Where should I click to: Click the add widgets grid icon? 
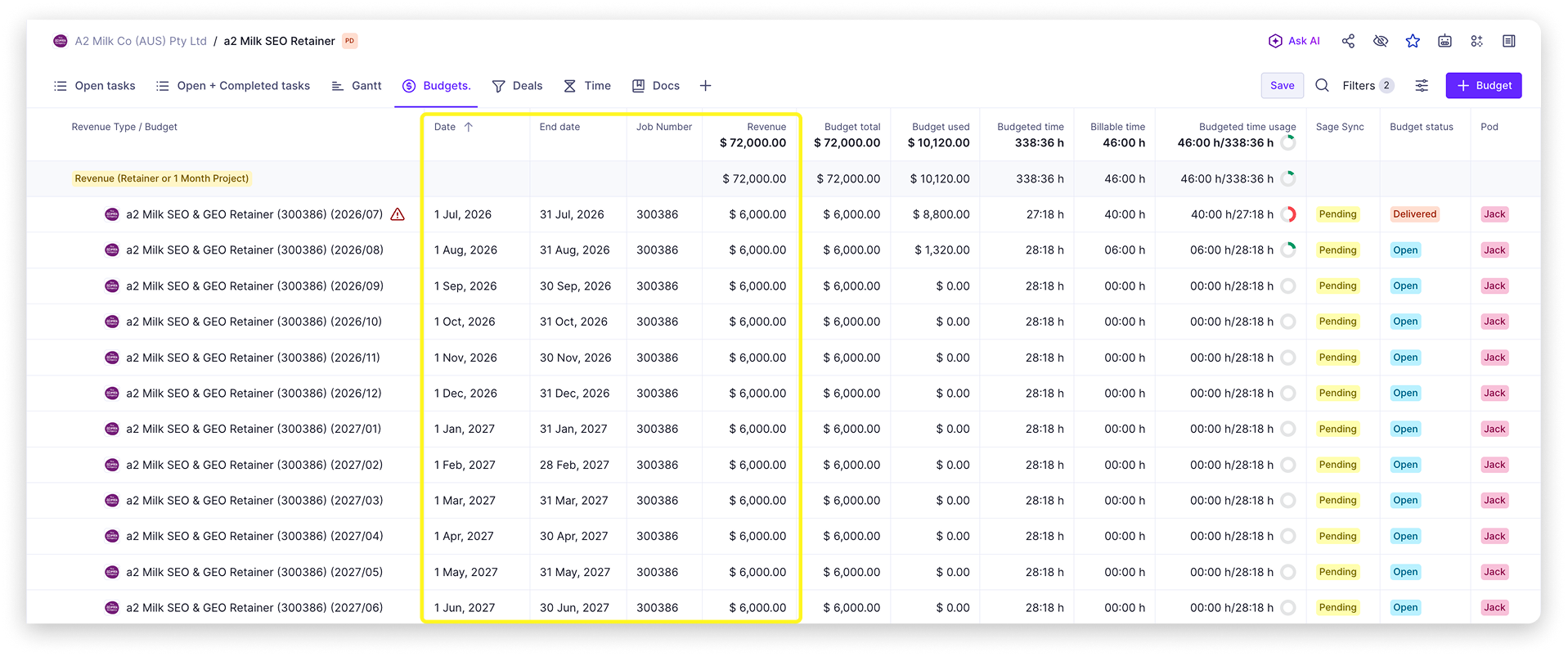[x=1476, y=41]
